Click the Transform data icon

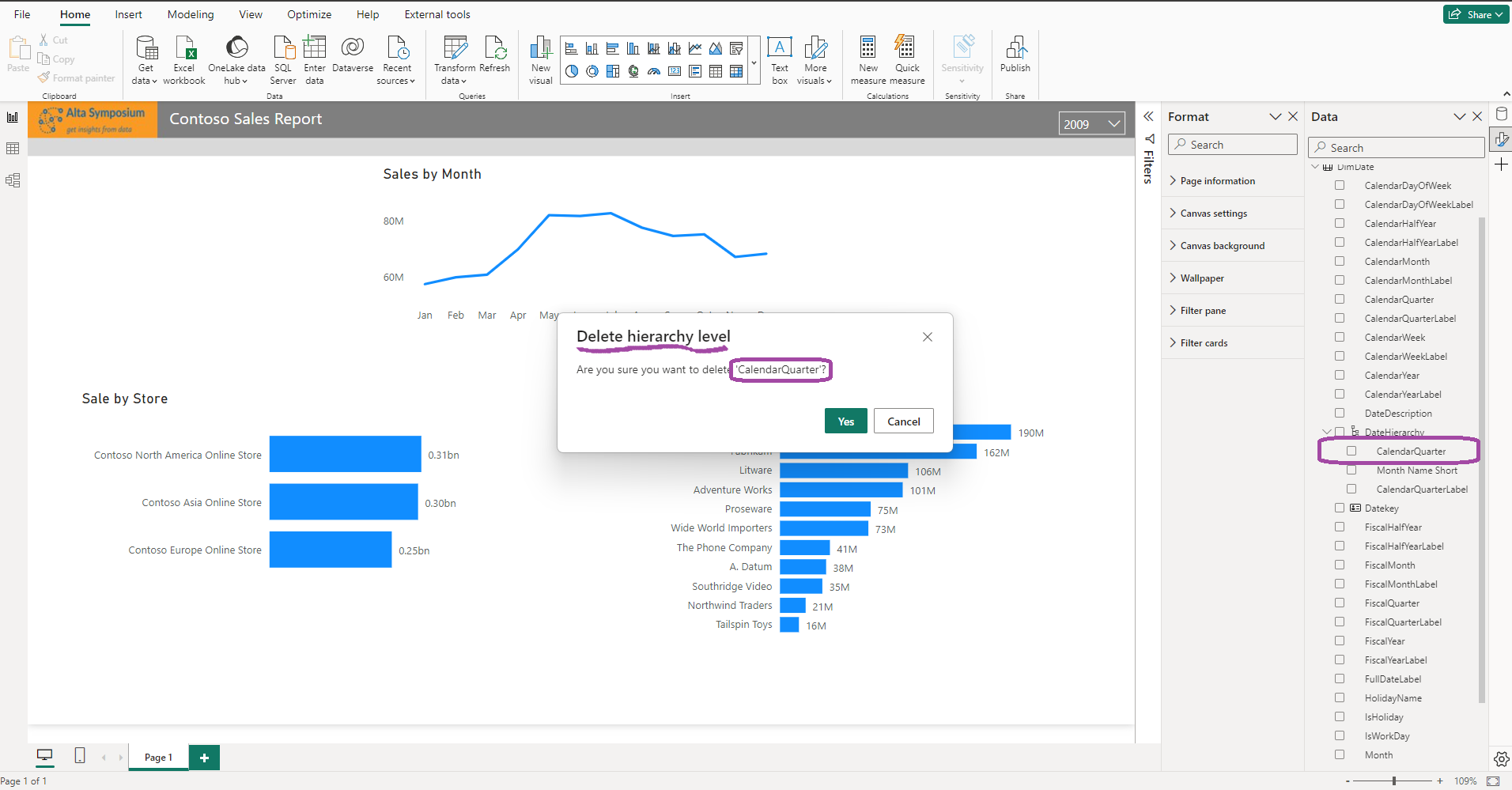pos(455,60)
